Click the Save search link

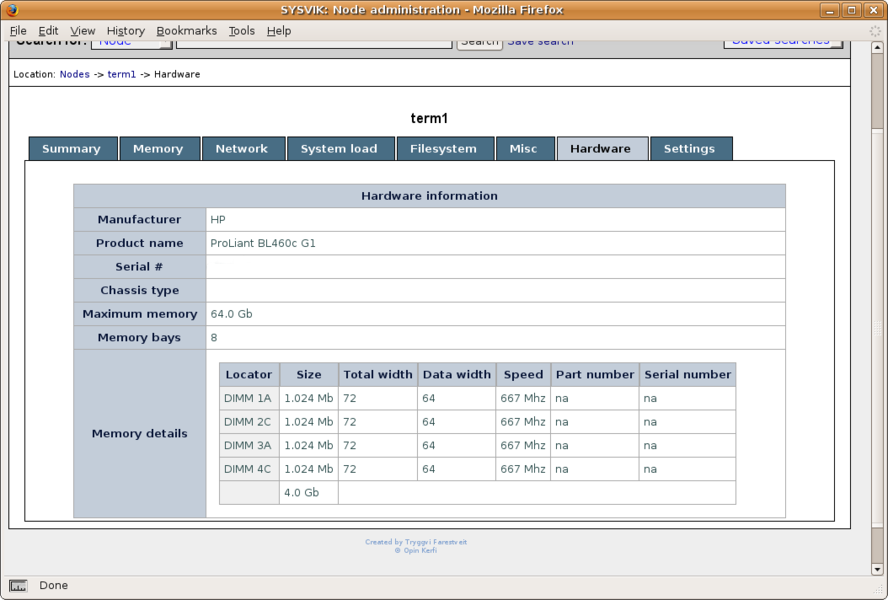(540, 42)
